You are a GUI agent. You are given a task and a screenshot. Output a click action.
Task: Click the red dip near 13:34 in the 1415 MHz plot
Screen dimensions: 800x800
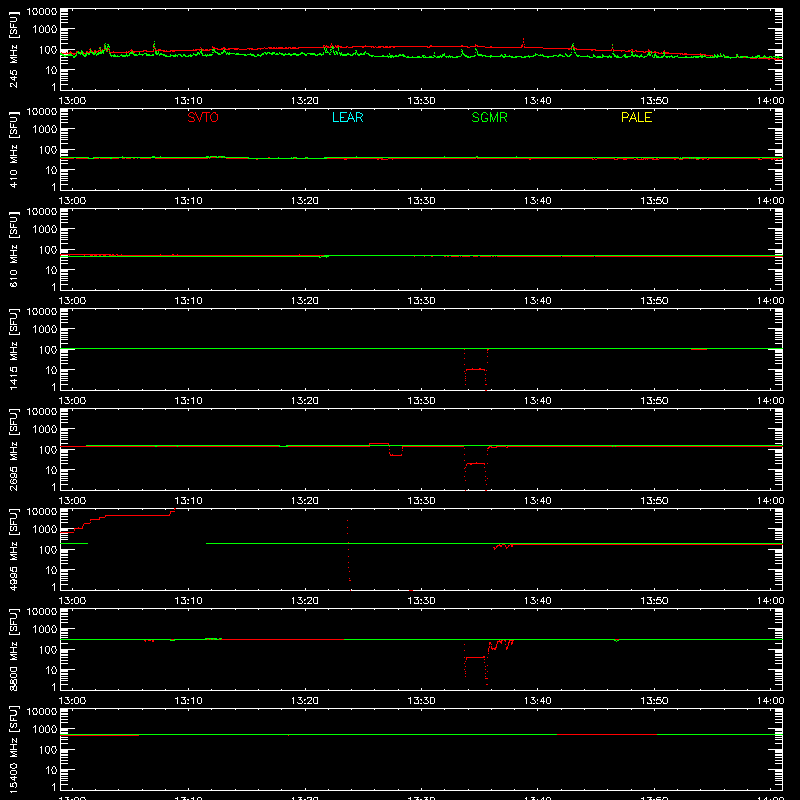[476, 369]
